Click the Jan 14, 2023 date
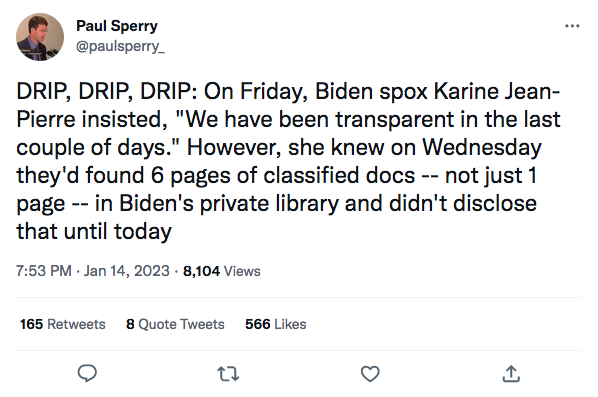The width and height of the screenshot is (598, 397). [x=127, y=271]
